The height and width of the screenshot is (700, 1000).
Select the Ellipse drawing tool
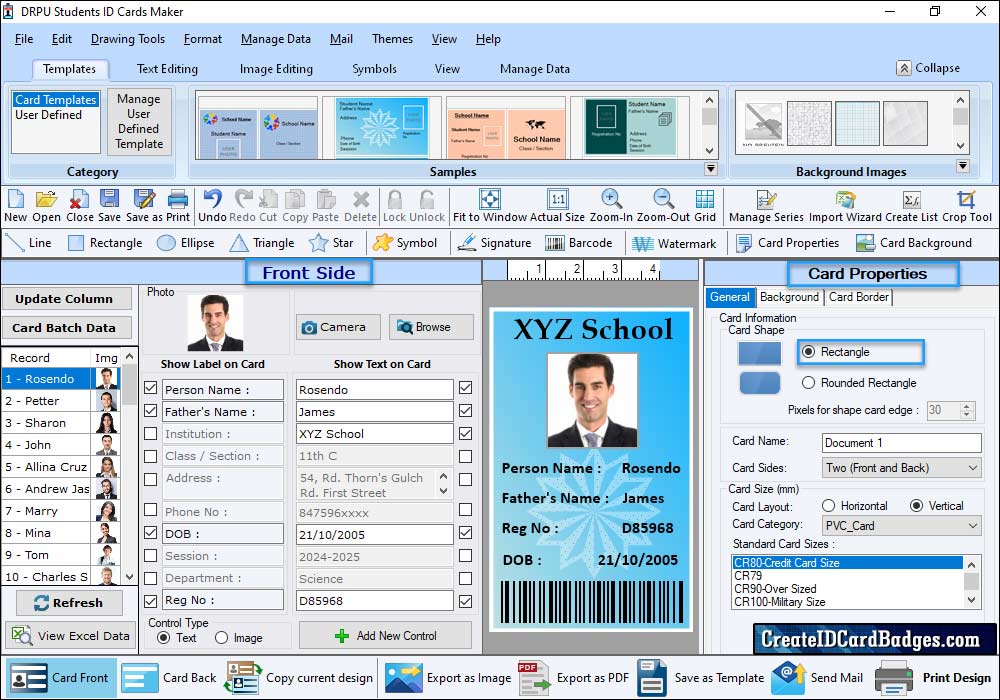coord(186,243)
